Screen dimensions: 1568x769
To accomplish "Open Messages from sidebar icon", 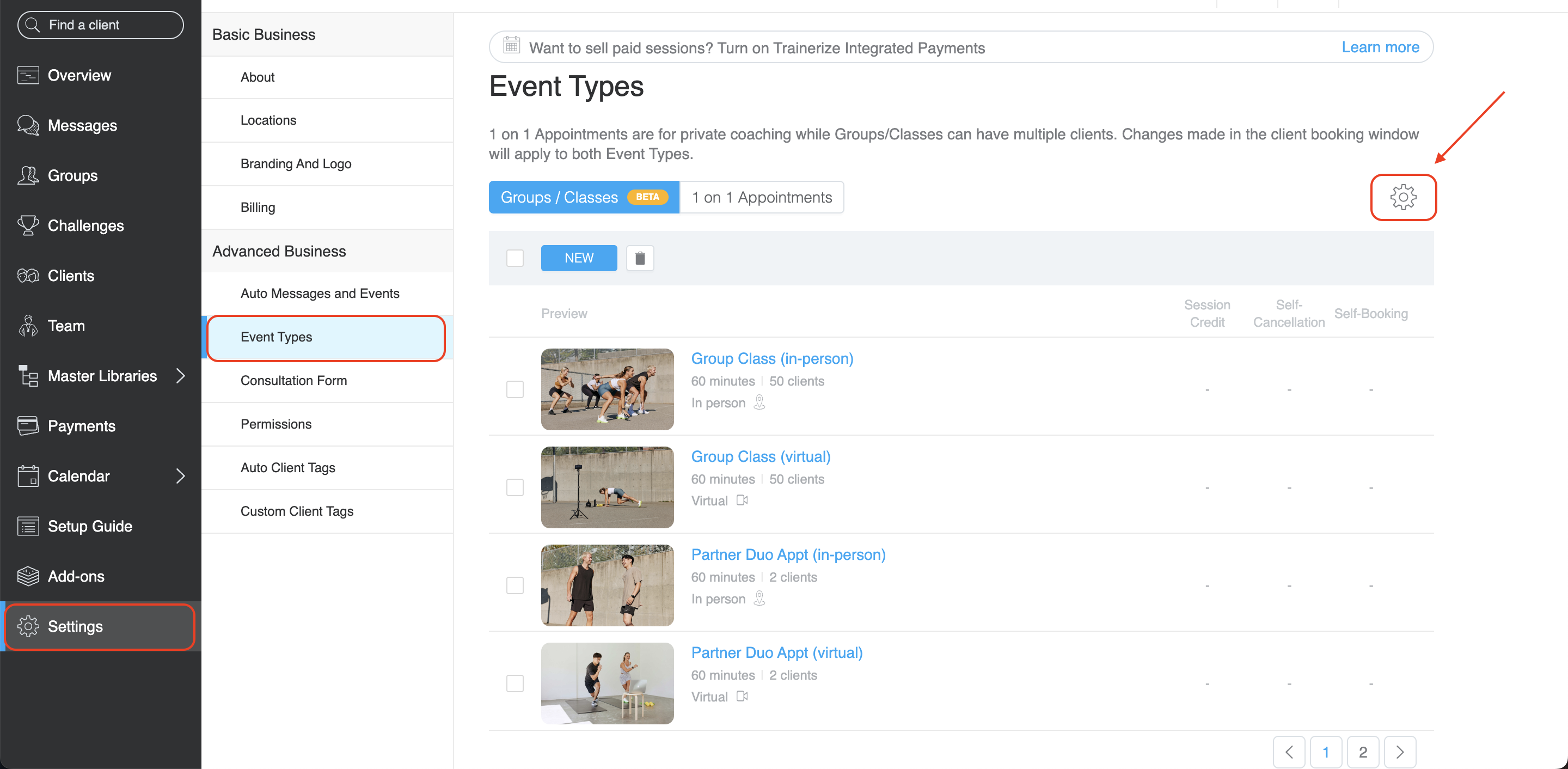I will click(28, 125).
